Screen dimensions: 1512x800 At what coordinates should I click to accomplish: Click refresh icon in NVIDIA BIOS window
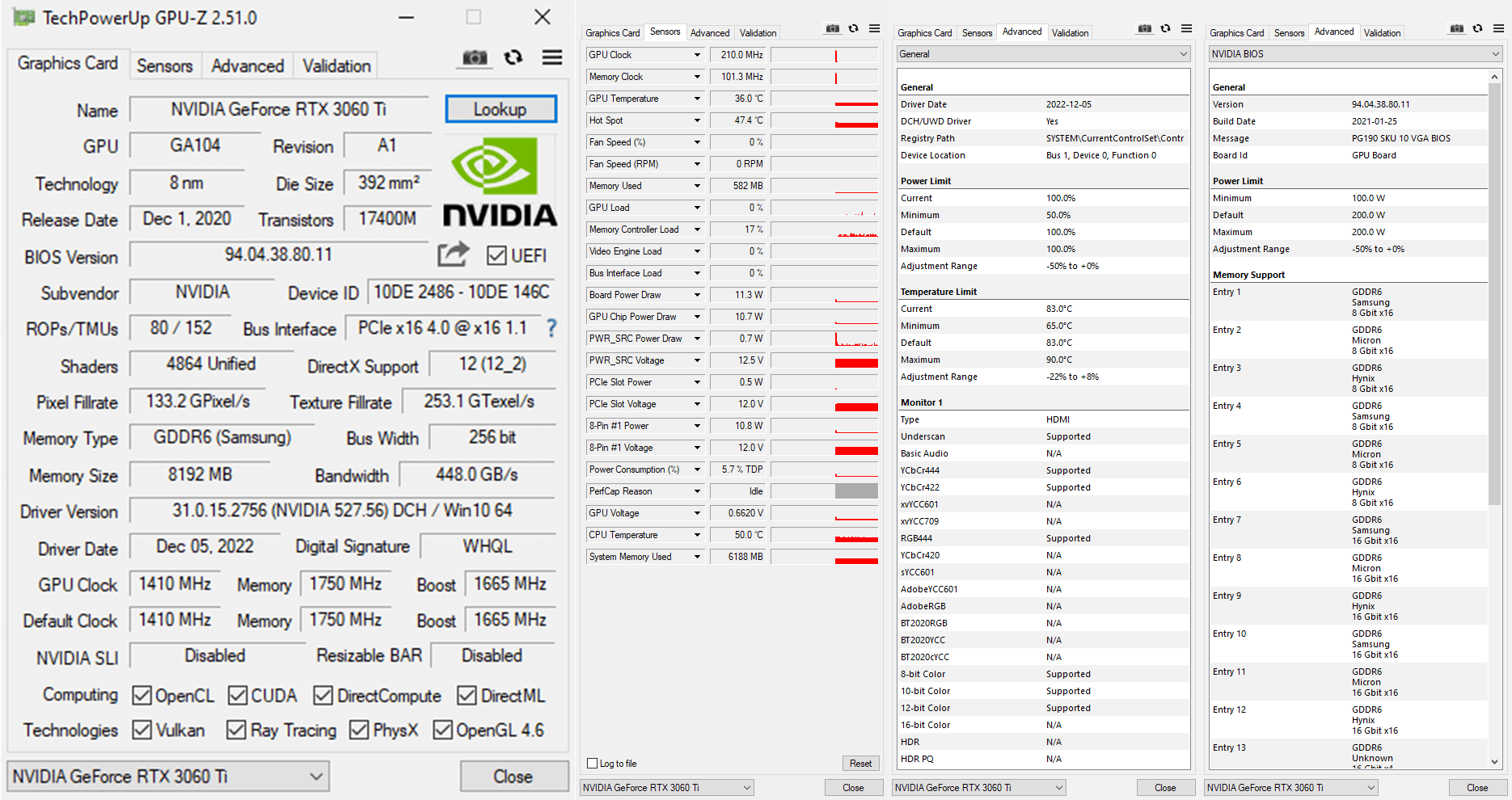[1477, 28]
